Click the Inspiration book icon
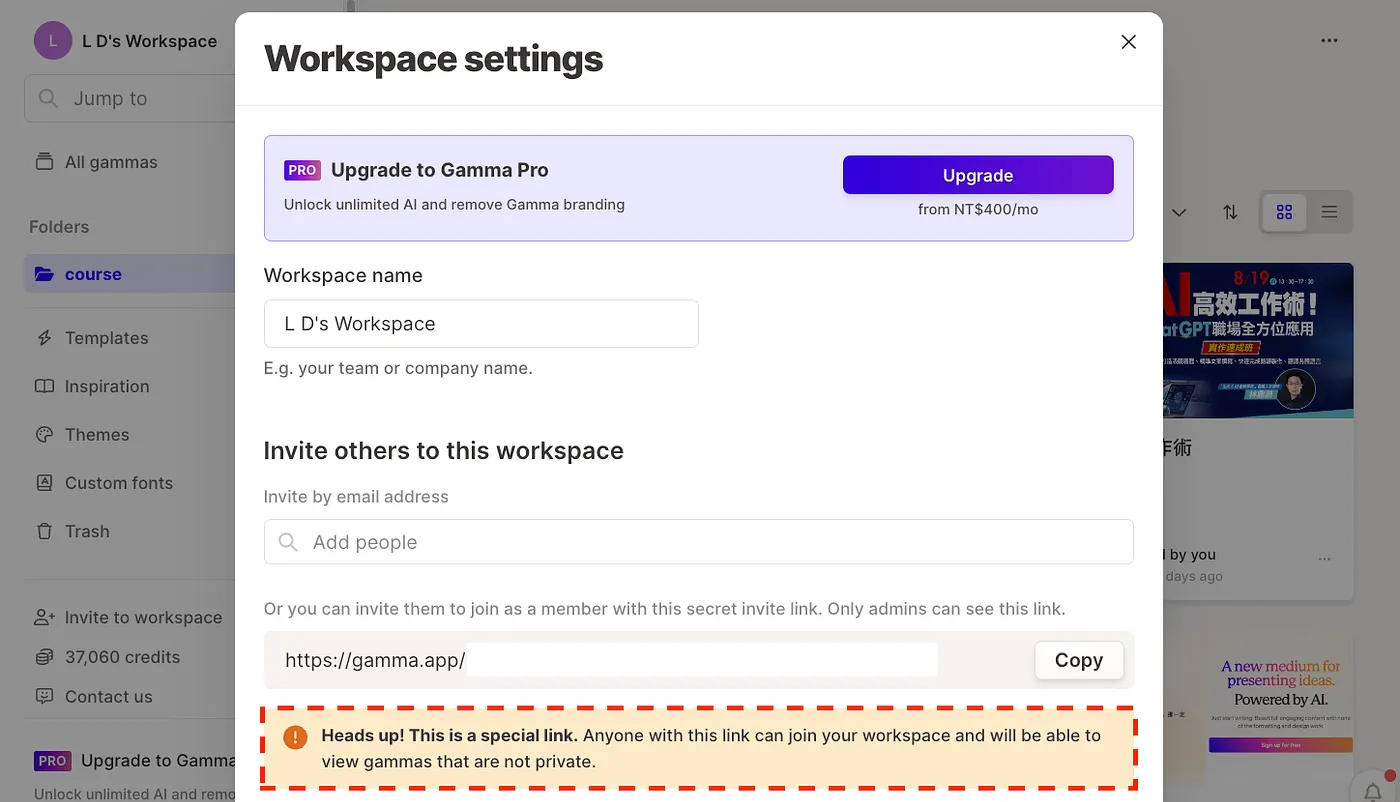The width and height of the screenshot is (1400, 802). tap(44, 386)
